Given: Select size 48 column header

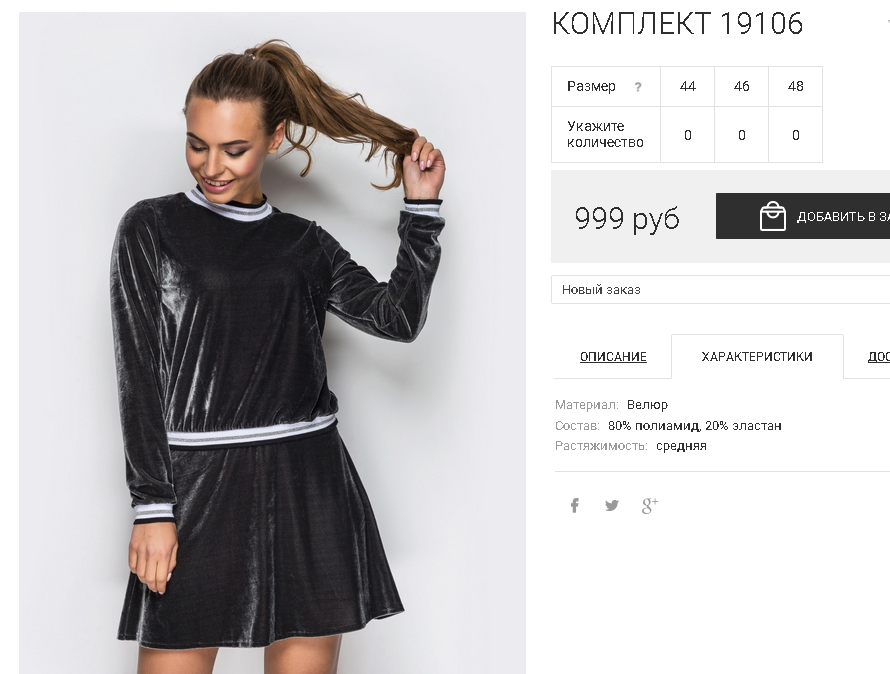Looking at the screenshot, I should (x=795, y=86).
